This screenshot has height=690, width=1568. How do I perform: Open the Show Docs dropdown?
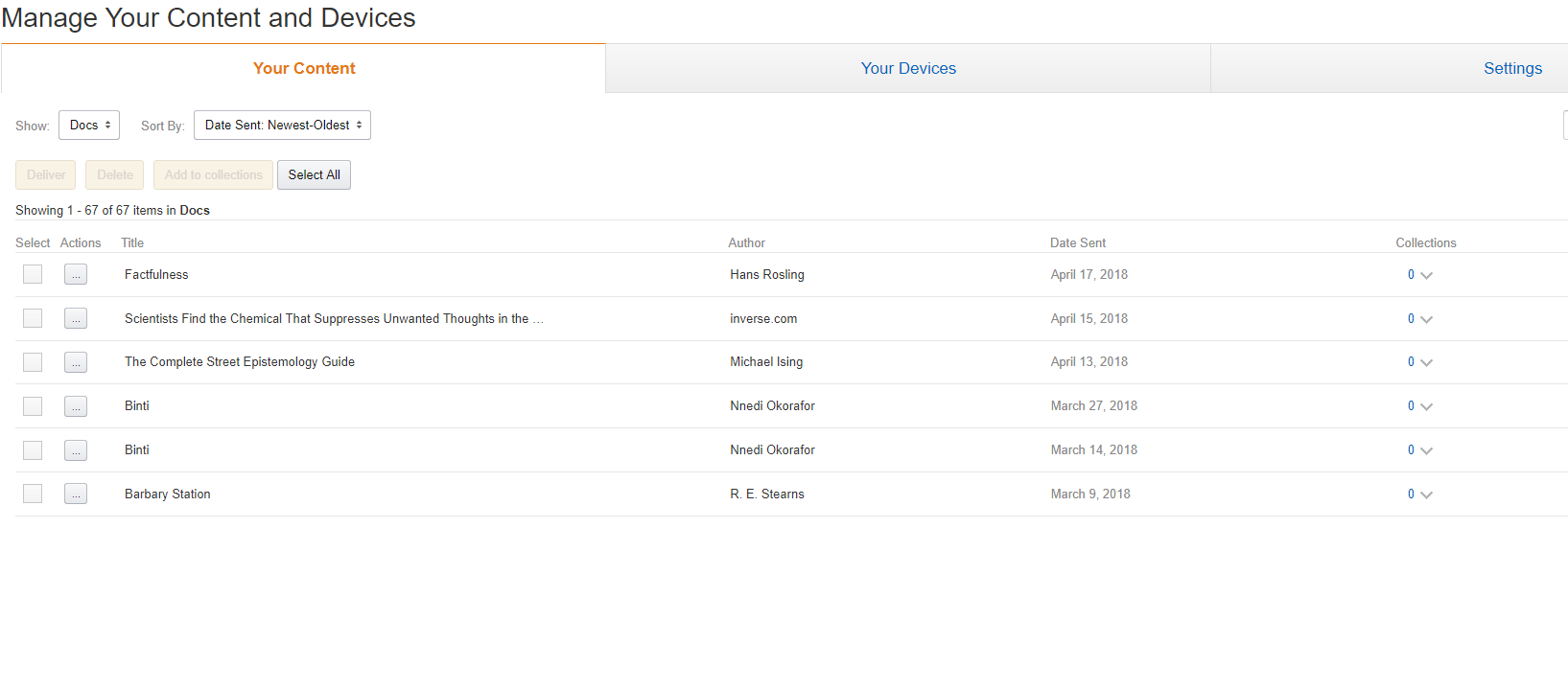89,126
